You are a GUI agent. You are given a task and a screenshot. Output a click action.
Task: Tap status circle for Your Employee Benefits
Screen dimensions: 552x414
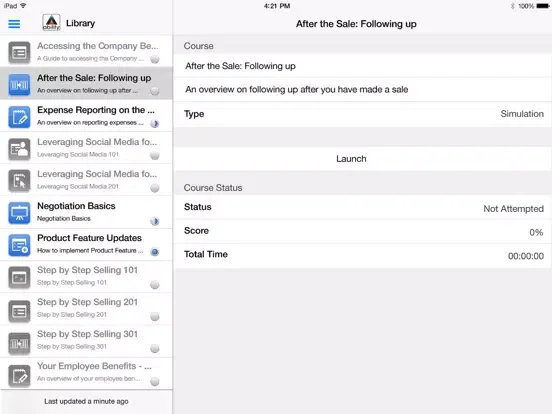coord(155,381)
